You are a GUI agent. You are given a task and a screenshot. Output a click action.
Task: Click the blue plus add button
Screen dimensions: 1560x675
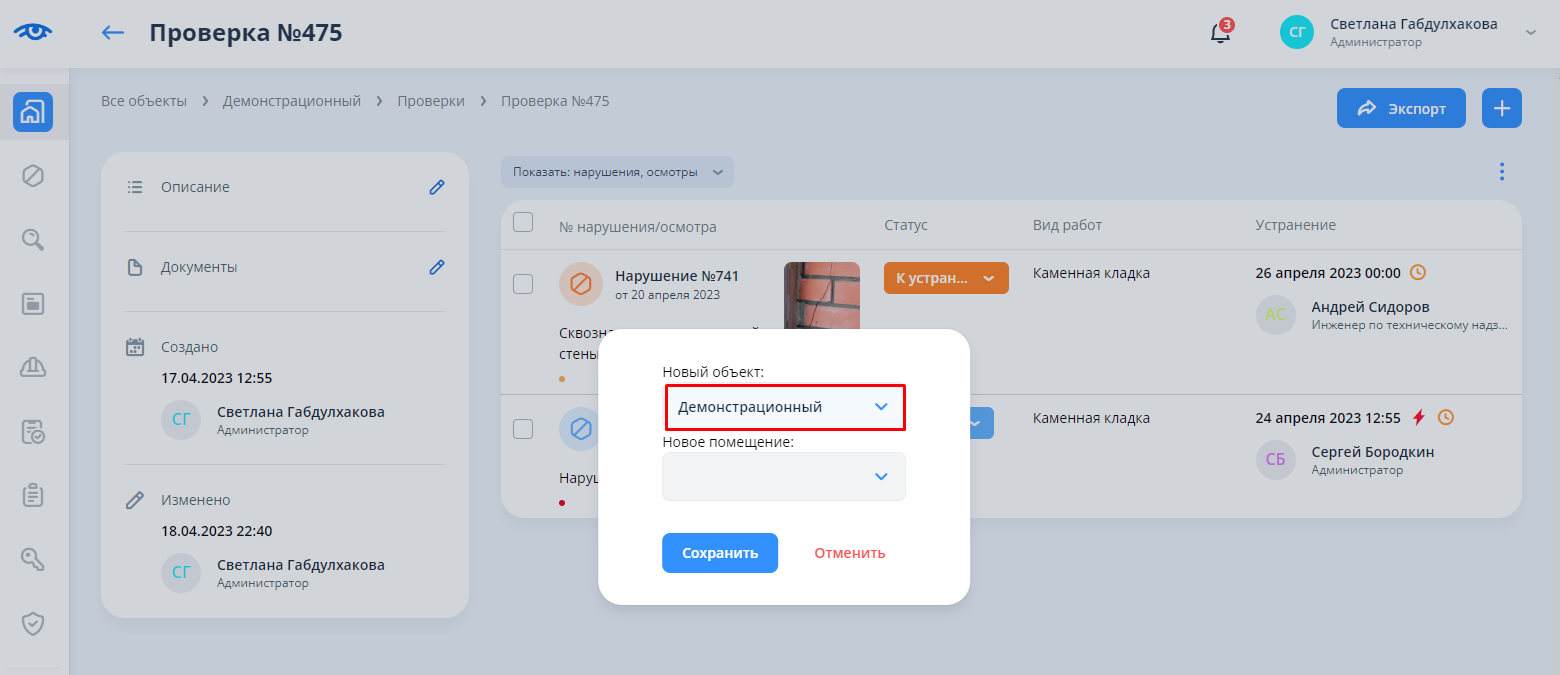click(x=1501, y=108)
